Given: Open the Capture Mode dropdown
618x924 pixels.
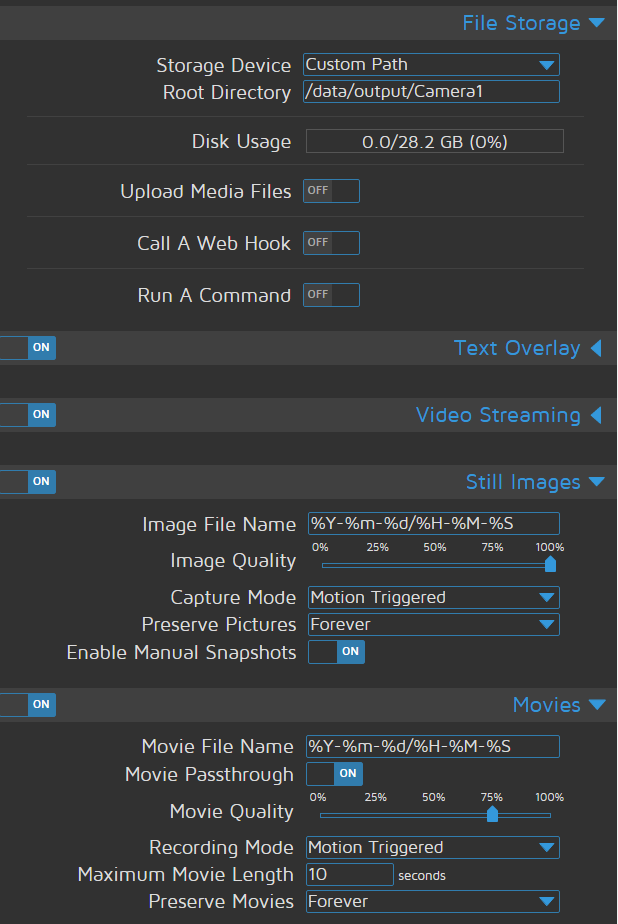Looking at the screenshot, I should tap(432, 598).
